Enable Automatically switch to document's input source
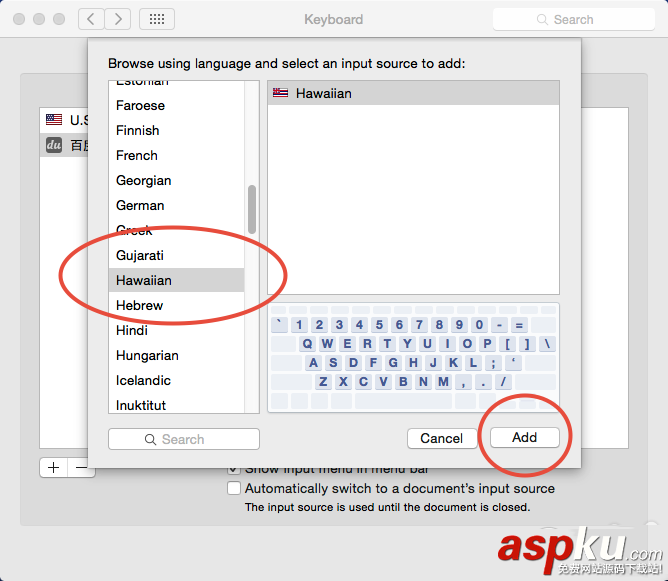Viewport: 668px width, 581px height. [x=233, y=488]
